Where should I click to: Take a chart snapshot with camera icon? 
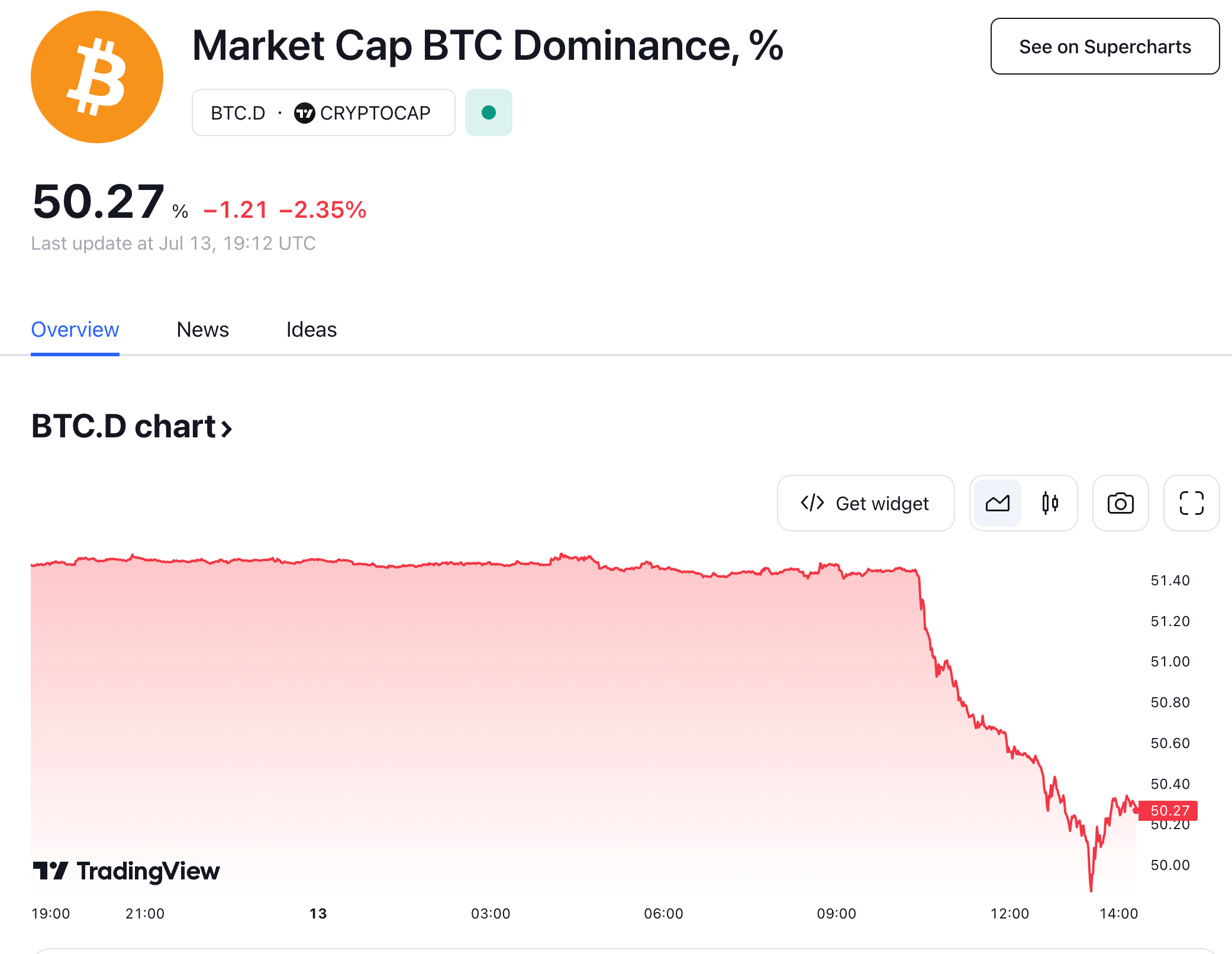1120,503
